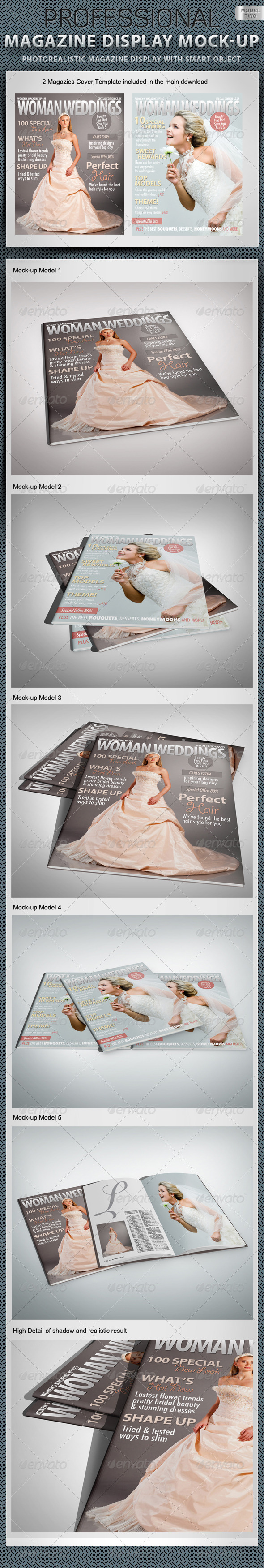Click the Mock-up Model 5 label
Viewport: 264px width, 1568px height.
tap(37, 1118)
